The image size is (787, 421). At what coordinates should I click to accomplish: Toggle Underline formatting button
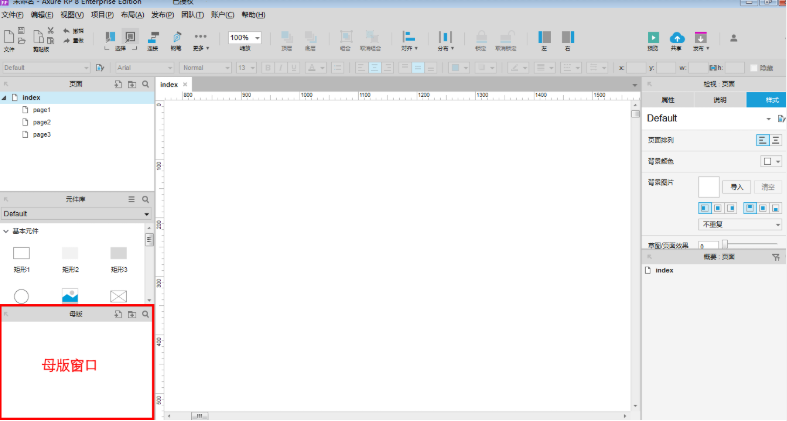(294, 68)
